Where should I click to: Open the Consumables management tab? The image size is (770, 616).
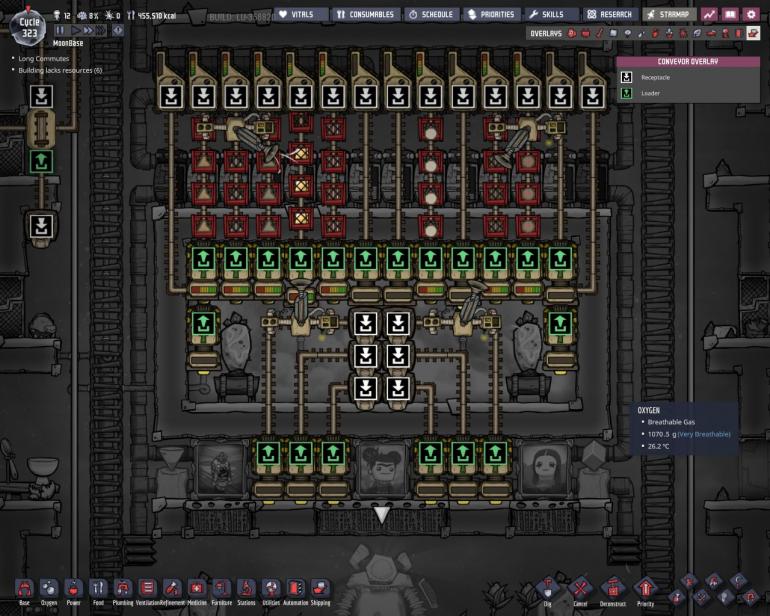(x=365, y=14)
